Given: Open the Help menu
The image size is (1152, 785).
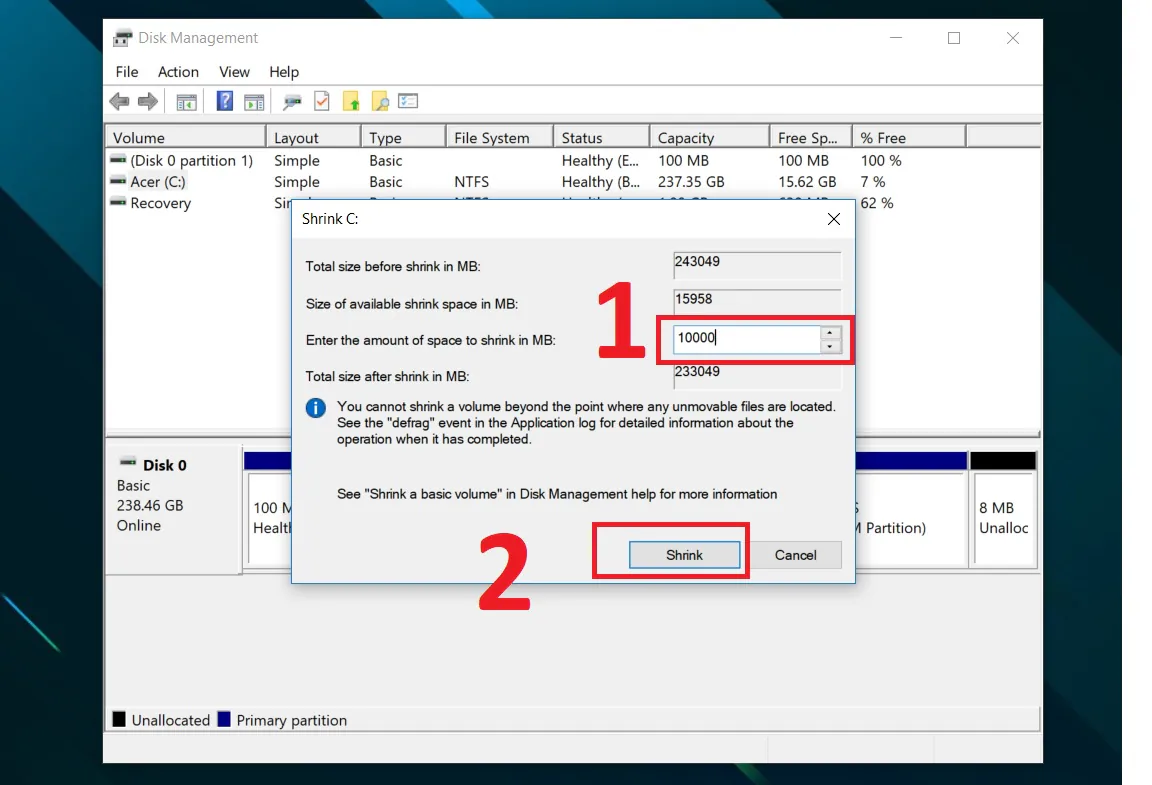Looking at the screenshot, I should [x=284, y=72].
